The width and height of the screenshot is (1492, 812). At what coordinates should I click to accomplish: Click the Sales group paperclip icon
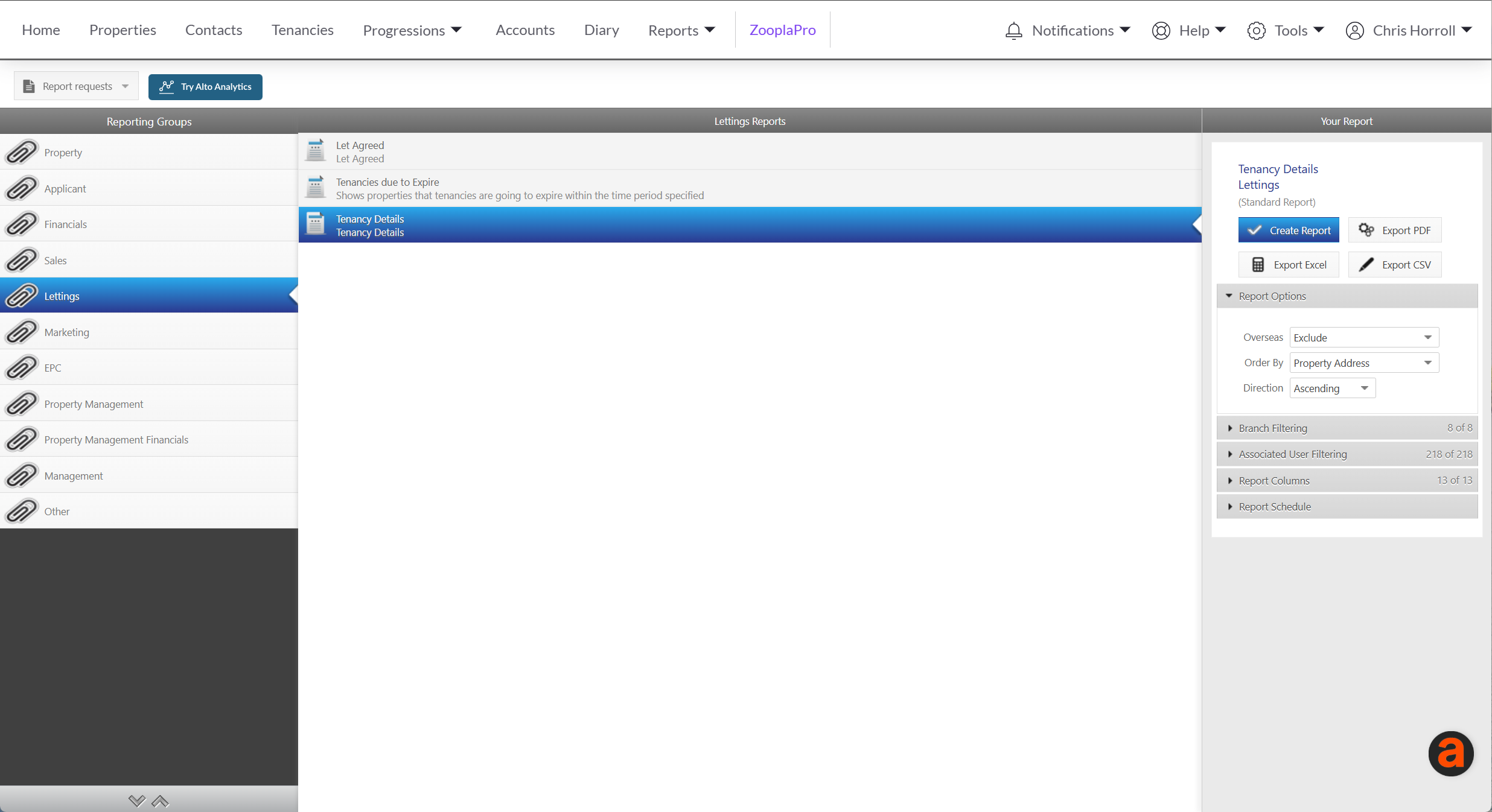point(22,260)
